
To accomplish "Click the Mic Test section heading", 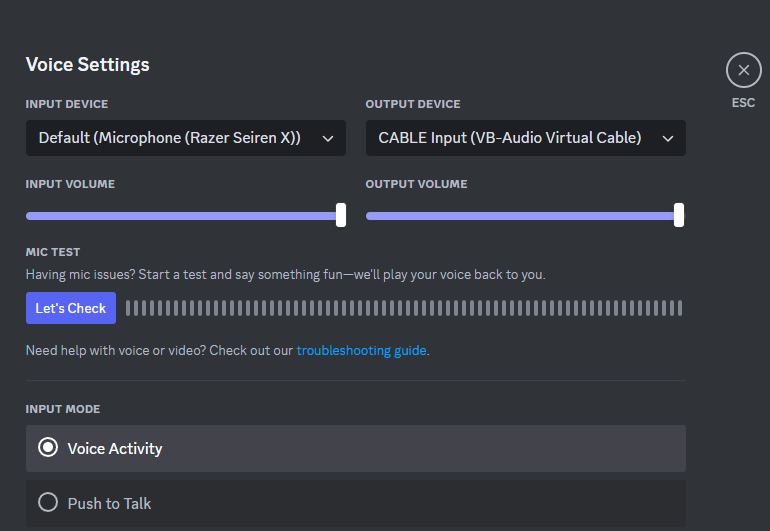I will [x=53, y=252].
